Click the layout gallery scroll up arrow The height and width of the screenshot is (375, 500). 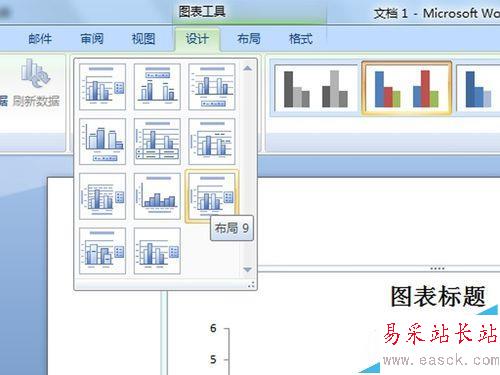pos(247,68)
